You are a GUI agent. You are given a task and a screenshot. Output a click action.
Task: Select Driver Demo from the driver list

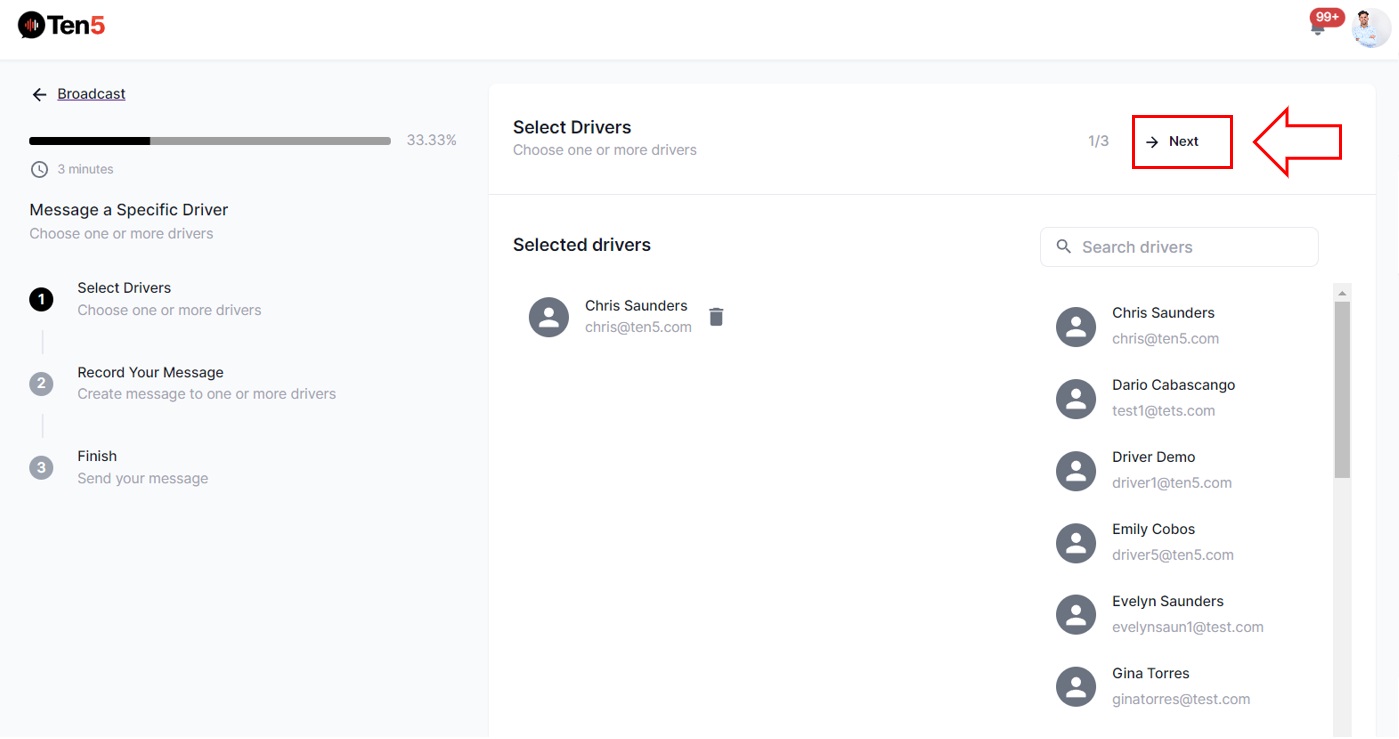[1153, 458]
